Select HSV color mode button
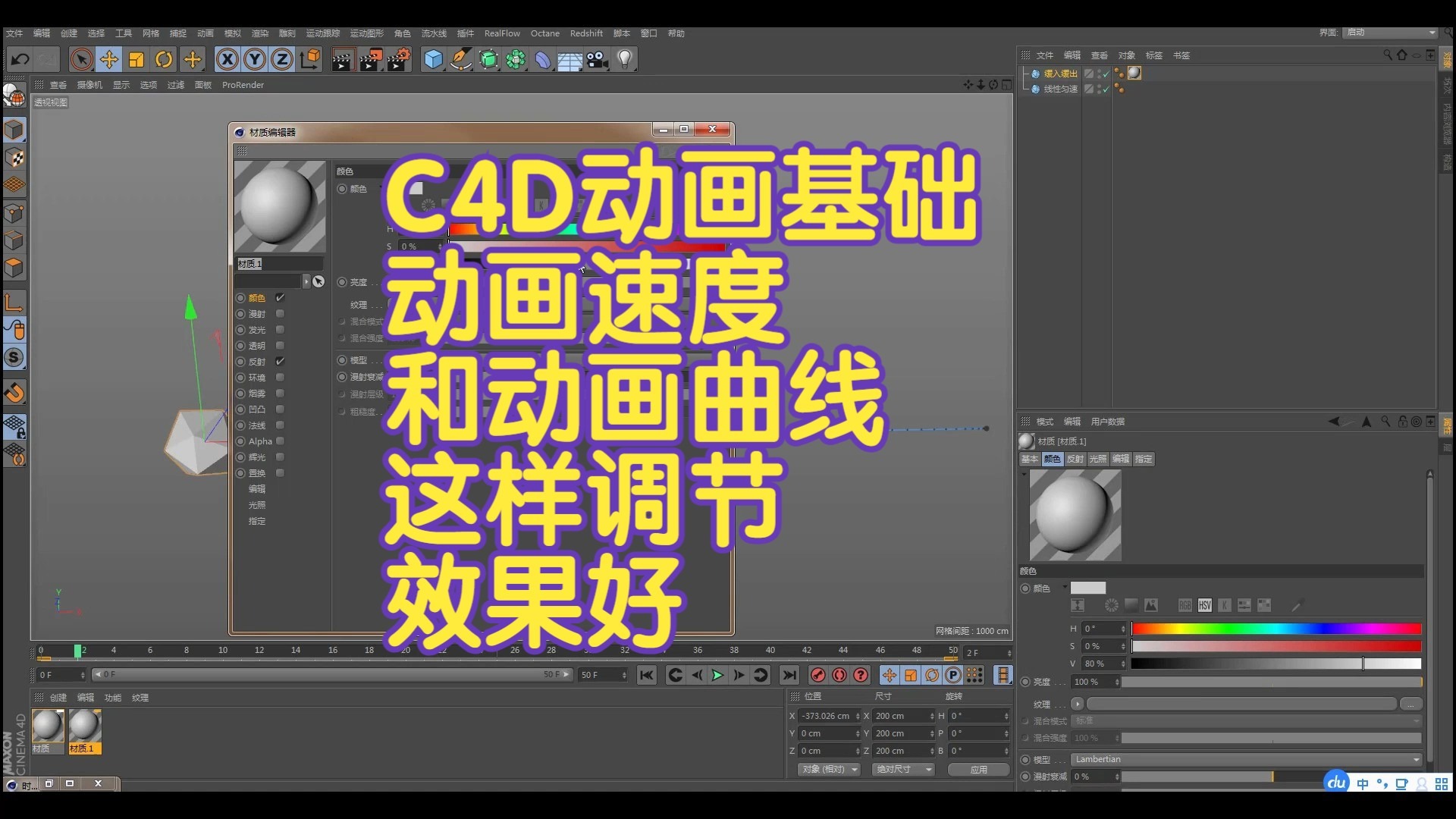 pos(1205,605)
